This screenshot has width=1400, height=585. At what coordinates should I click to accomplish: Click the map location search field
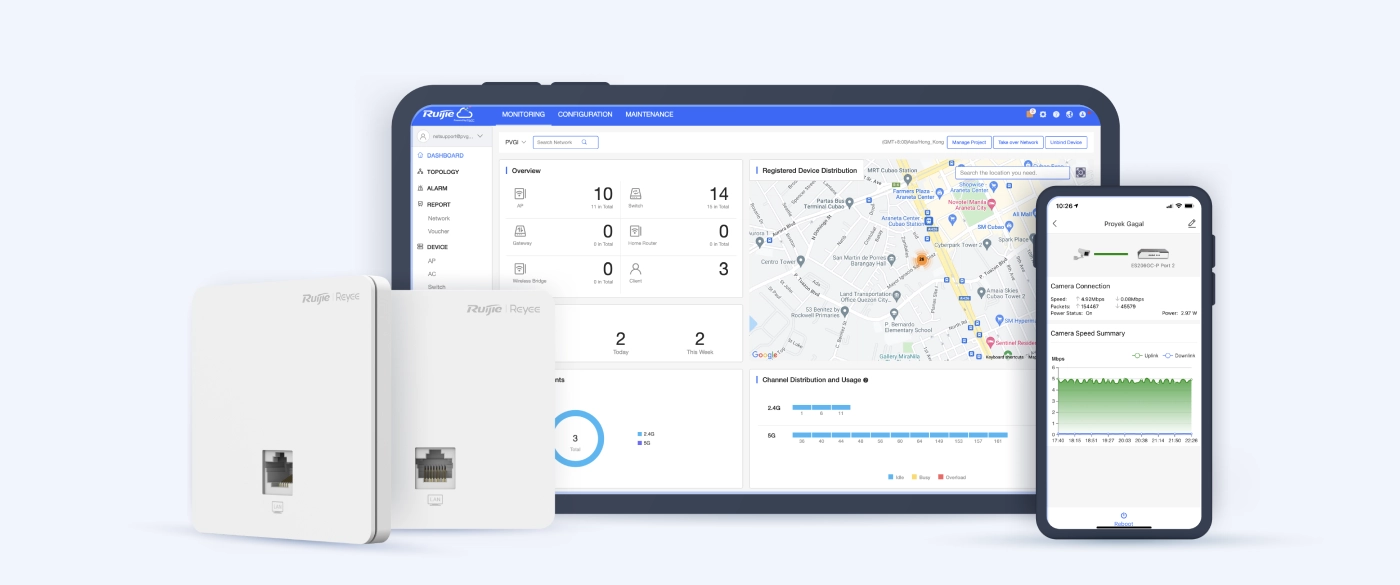[x=1011, y=173]
